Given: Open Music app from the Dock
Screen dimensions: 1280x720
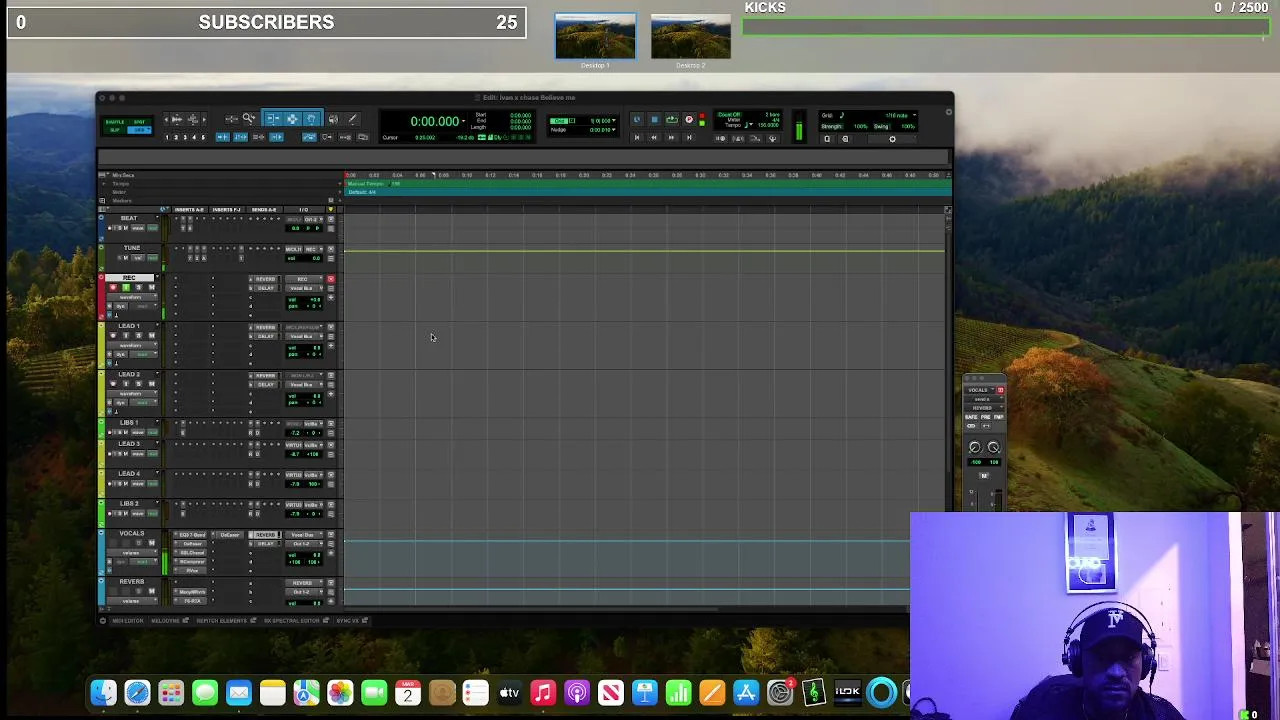Looking at the screenshot, I should [x=543, y=692].
